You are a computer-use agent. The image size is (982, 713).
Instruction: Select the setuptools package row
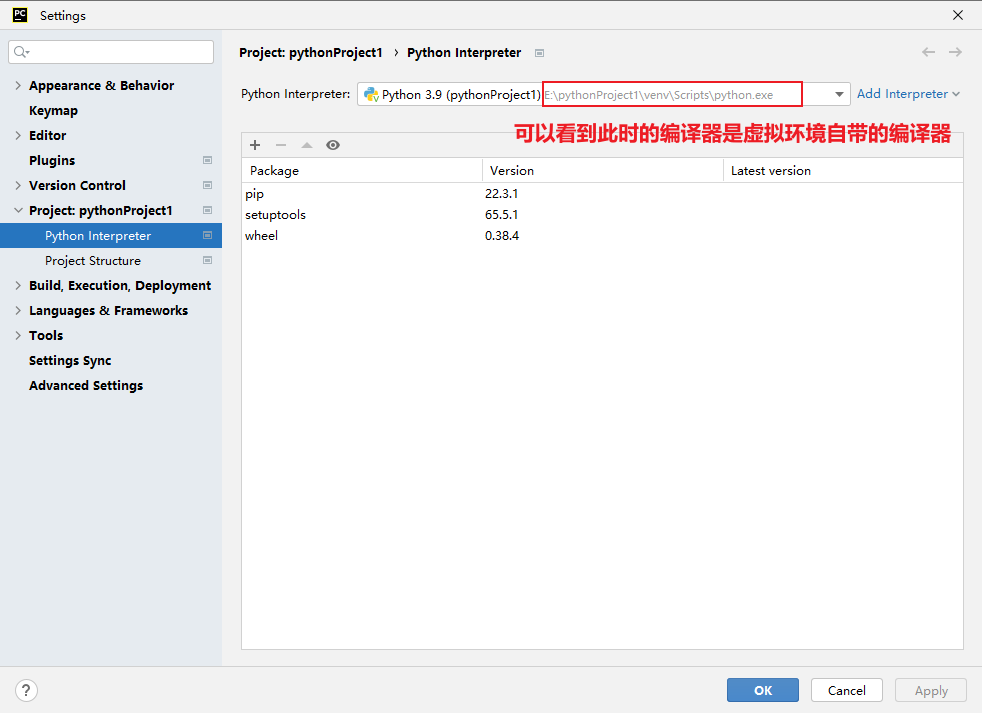275,215
